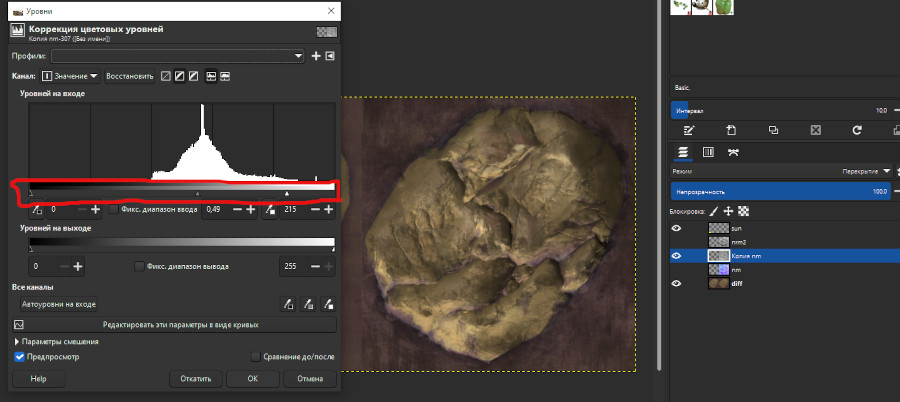Click the refresh brushes icon
900x402 pixels.
(857, 130)
